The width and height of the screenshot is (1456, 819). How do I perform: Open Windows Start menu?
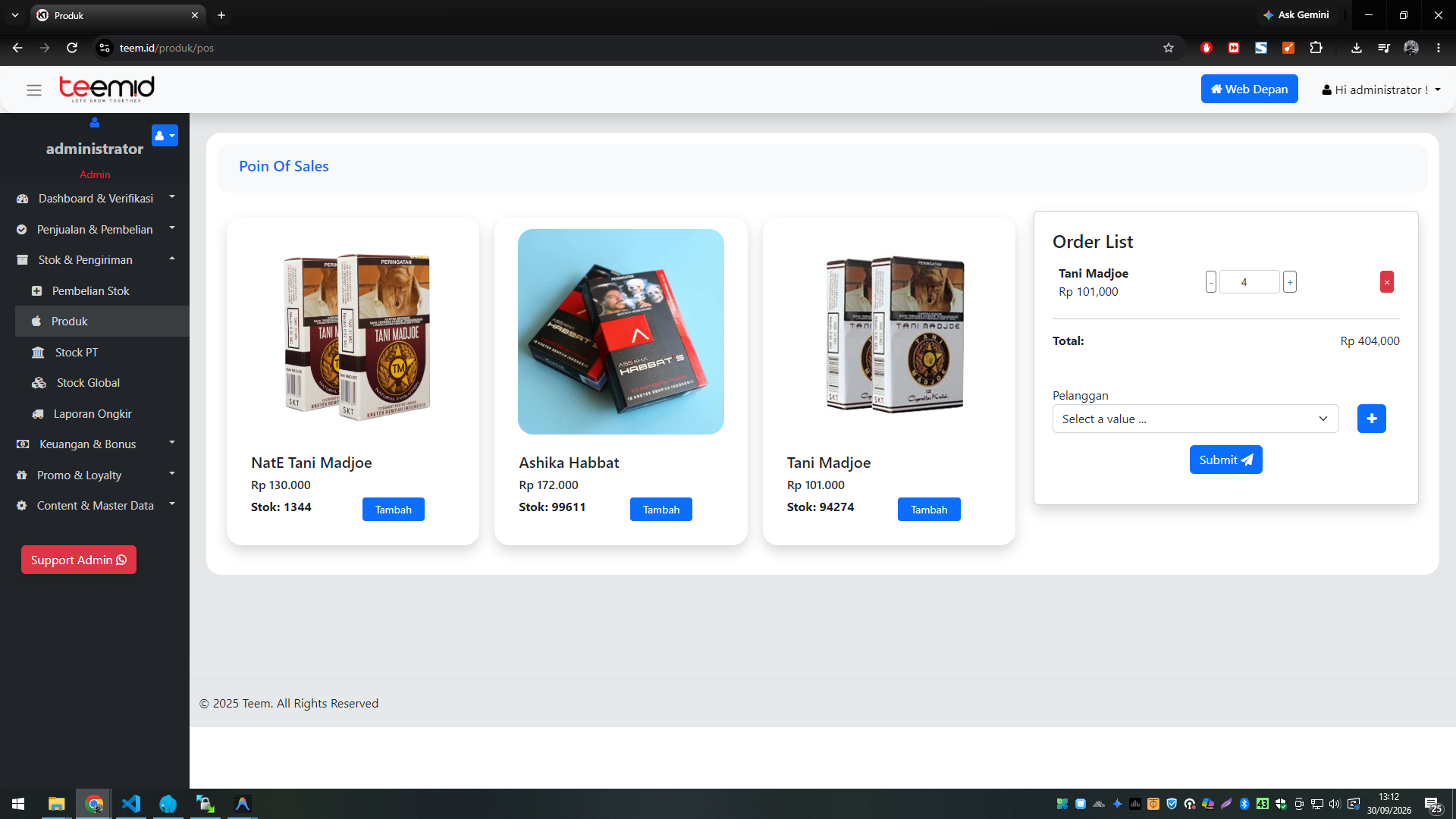[x=18, y=804]
